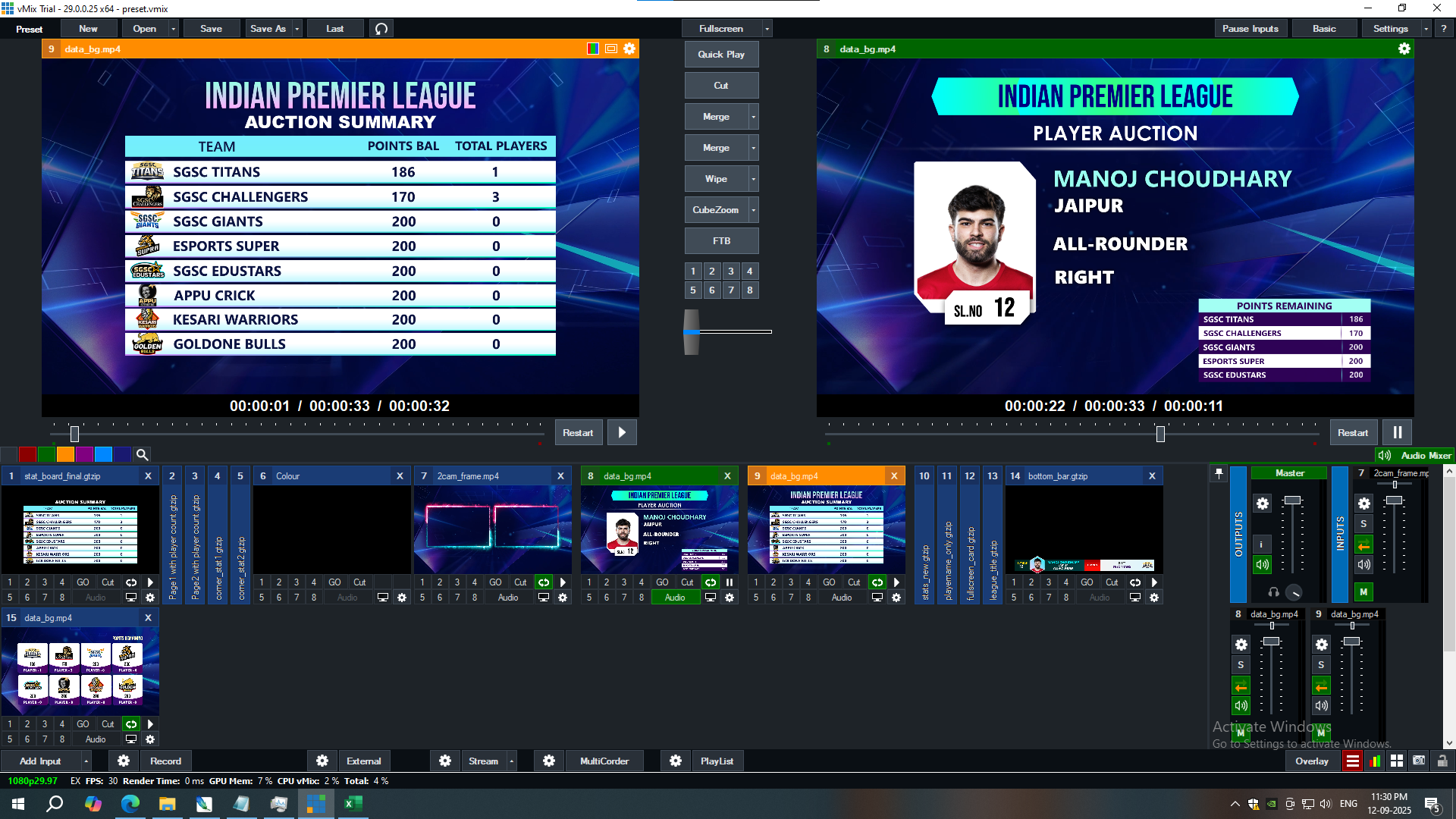
Task: Open the audio meters icon
Action: pyautogui.click(x=1374, y=761)
